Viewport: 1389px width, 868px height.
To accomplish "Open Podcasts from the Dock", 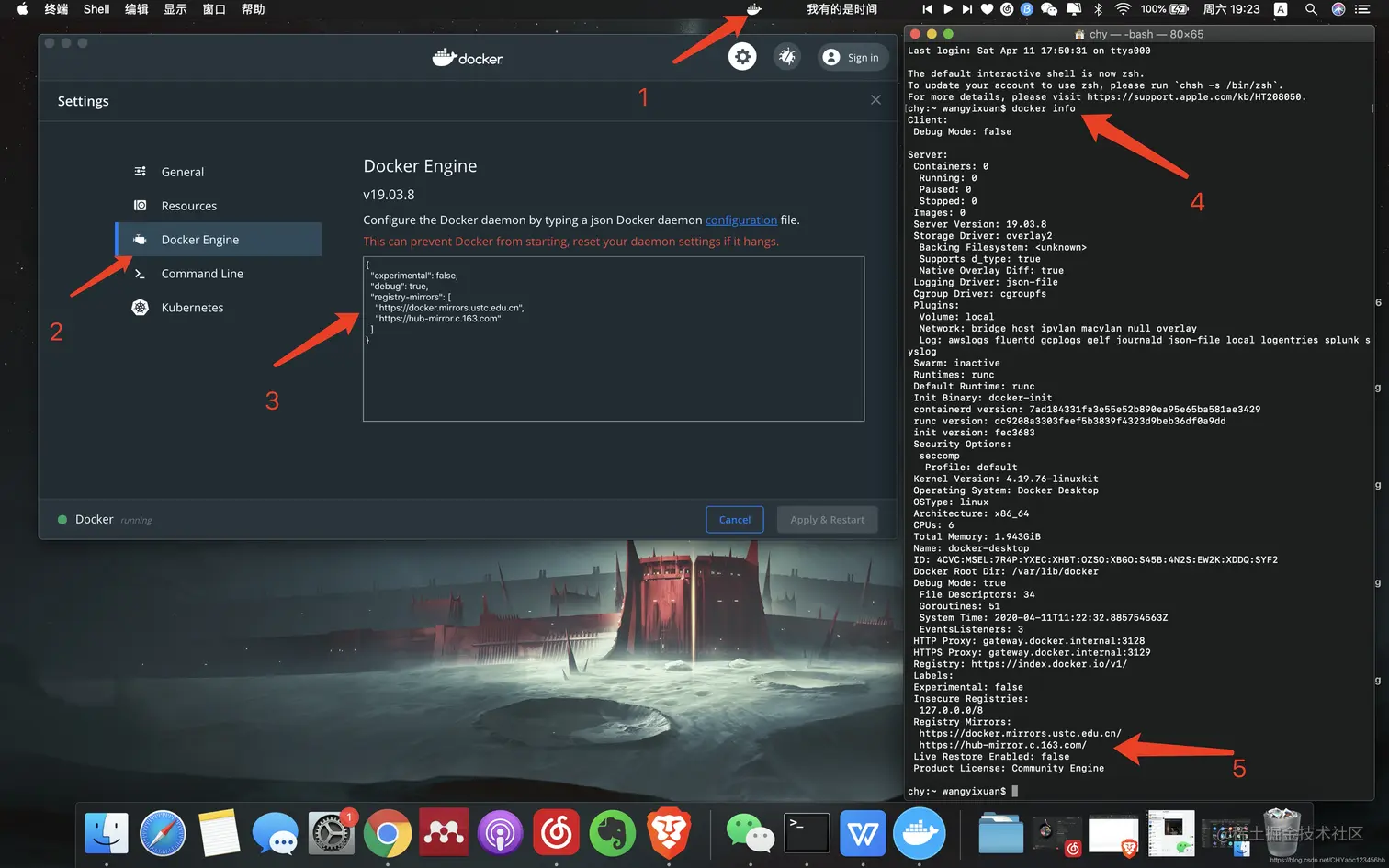I will pyautogui.click(x=500, y=834).
